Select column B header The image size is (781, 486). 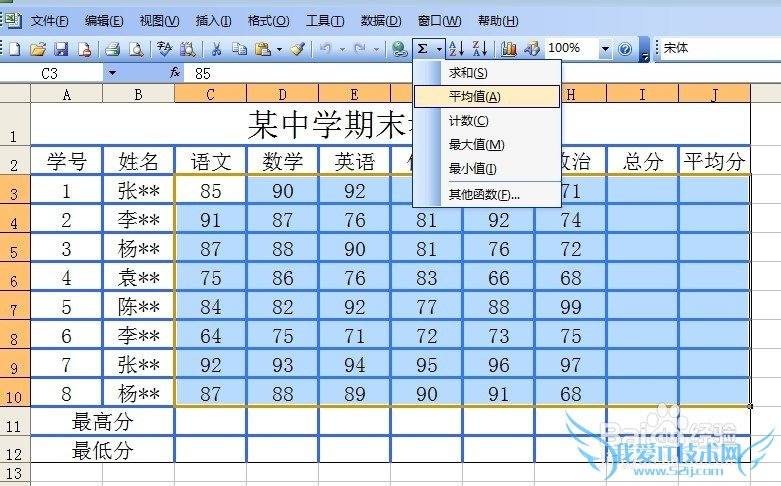138,94
